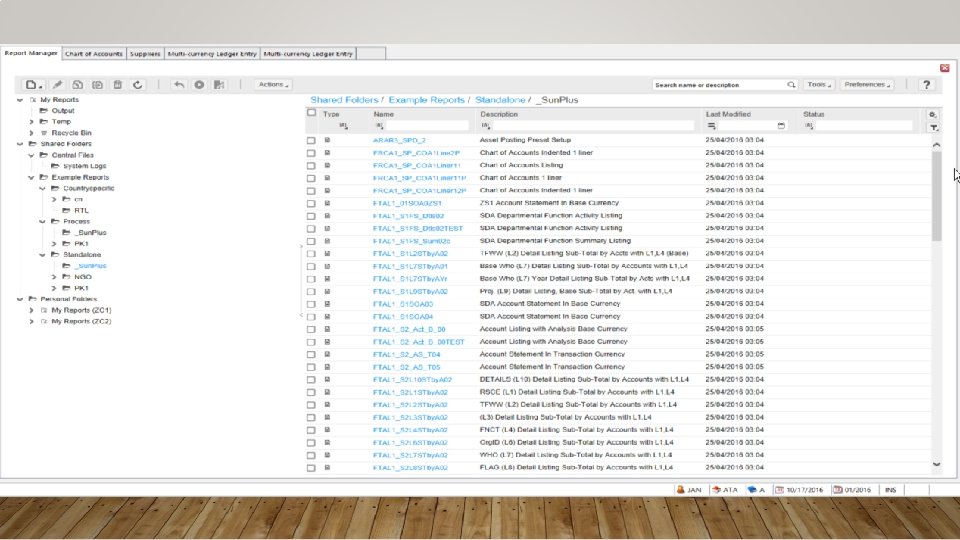Open the Shared Folders breadcrumb link
960x540 pixels.
[344, 100]
